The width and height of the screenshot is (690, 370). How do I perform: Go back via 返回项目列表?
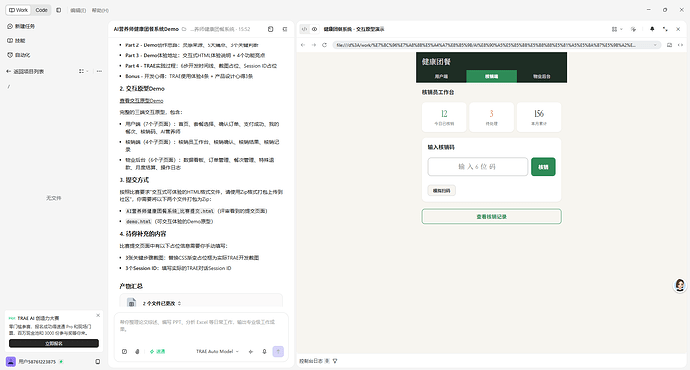click(25, 71)
